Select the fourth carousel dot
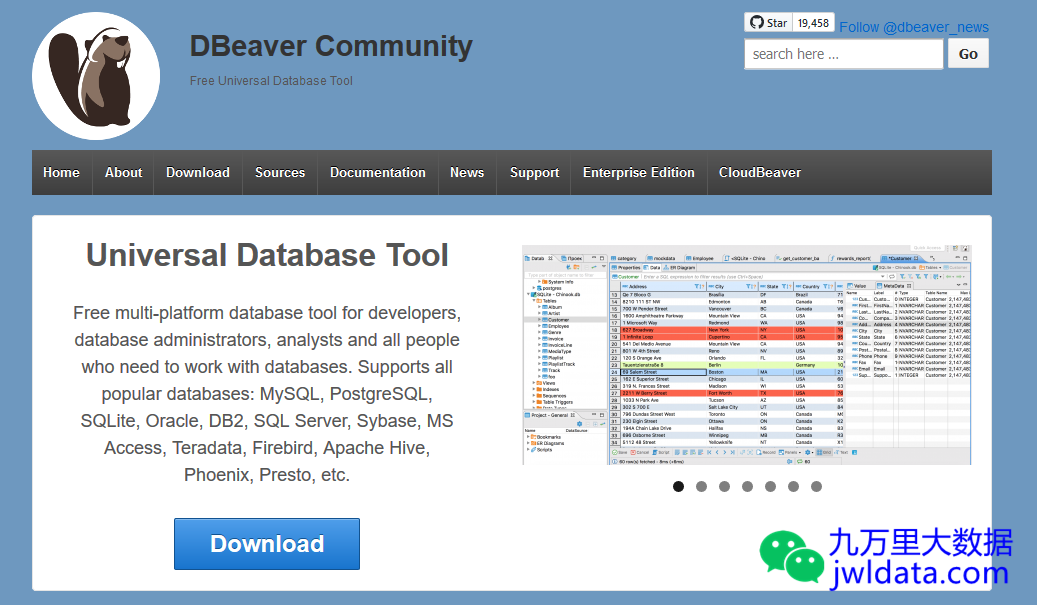This screenshot has width=1037, height=605. [x=747, y=487]
